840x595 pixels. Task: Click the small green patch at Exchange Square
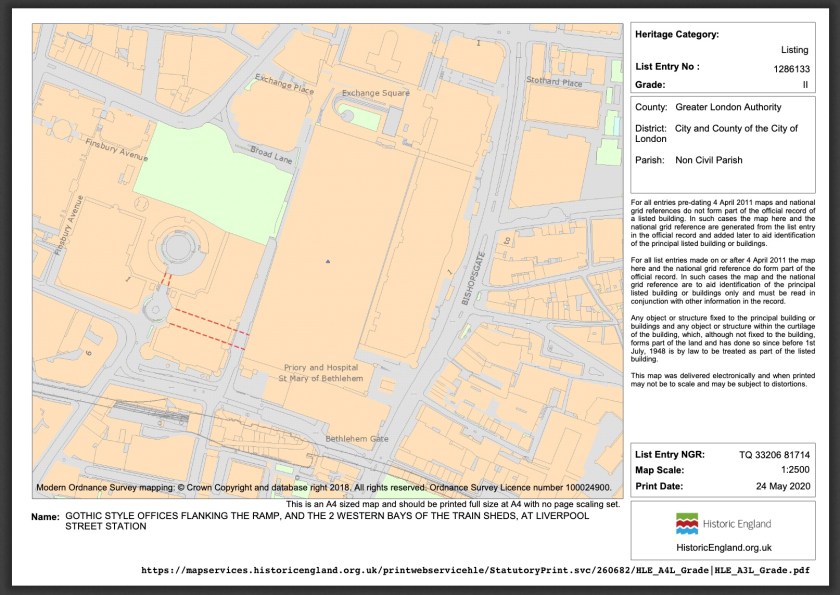pos(366,118)
